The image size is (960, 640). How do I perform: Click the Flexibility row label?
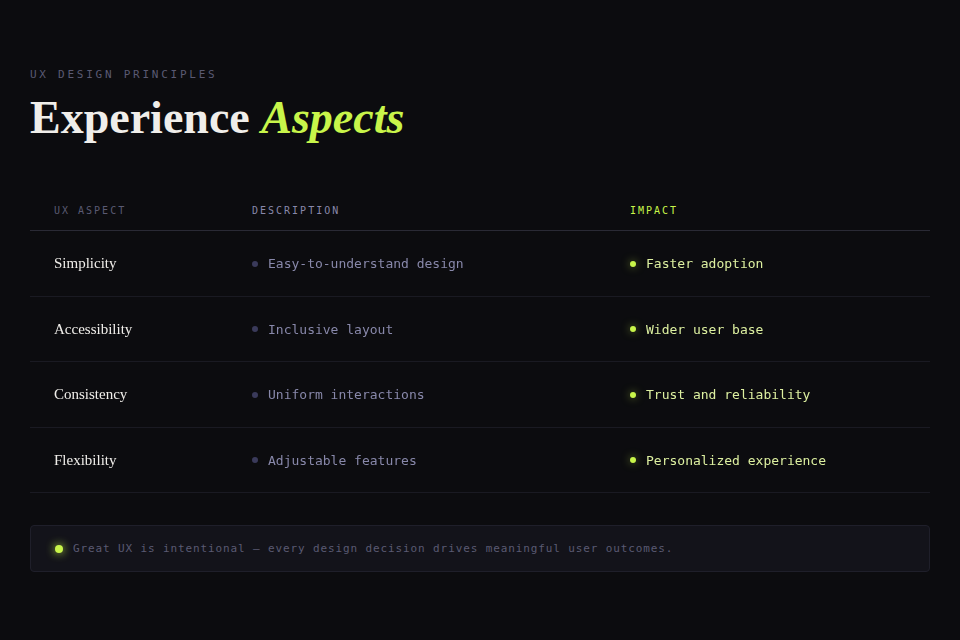85,460
